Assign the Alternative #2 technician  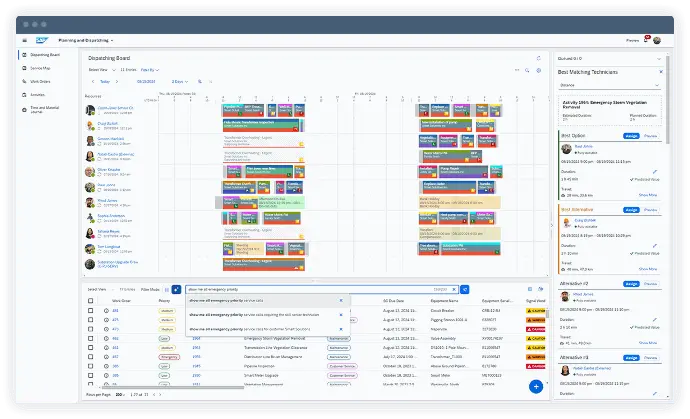(x=631, y=283)
